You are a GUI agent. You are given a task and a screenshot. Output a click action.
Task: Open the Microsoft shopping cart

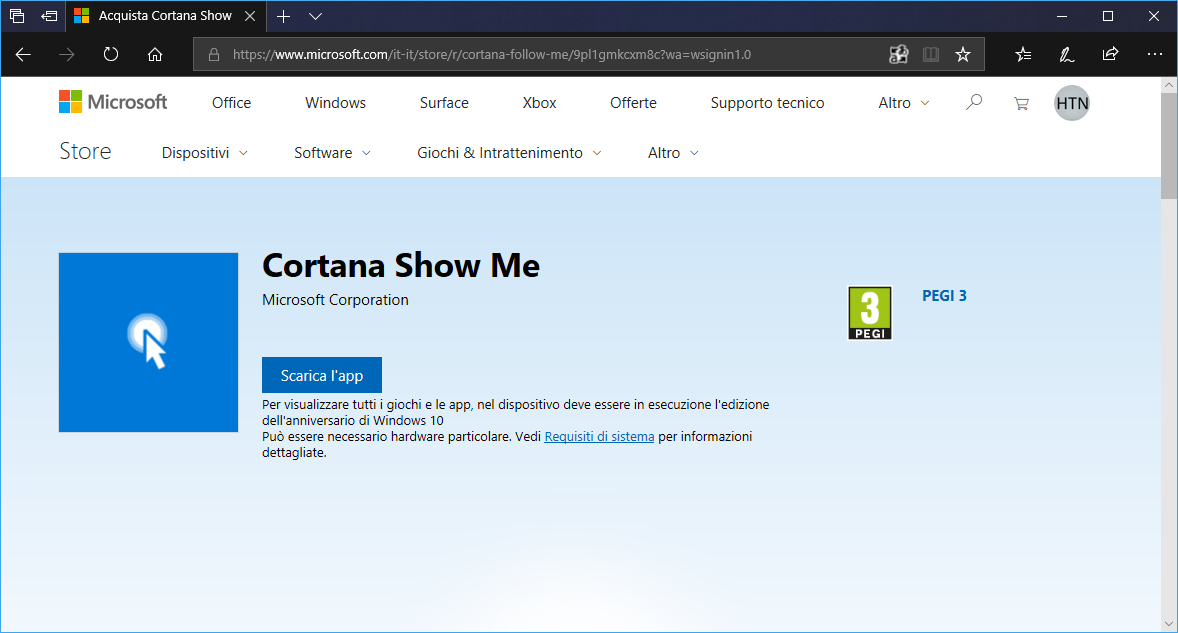(1020, 102)
